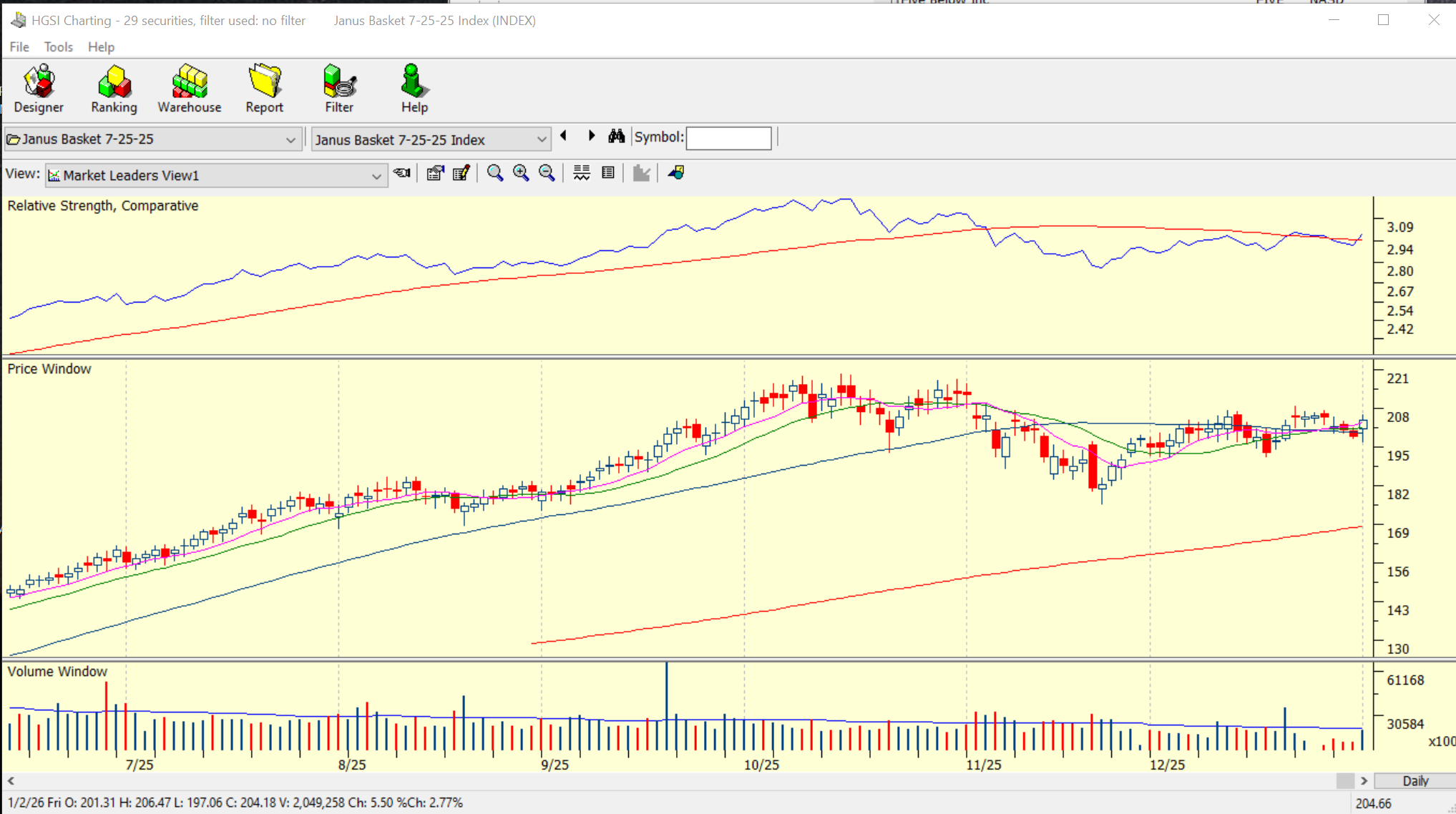Expand the Janus Basket 7-25-25 Index dropdown

[542, 139]
